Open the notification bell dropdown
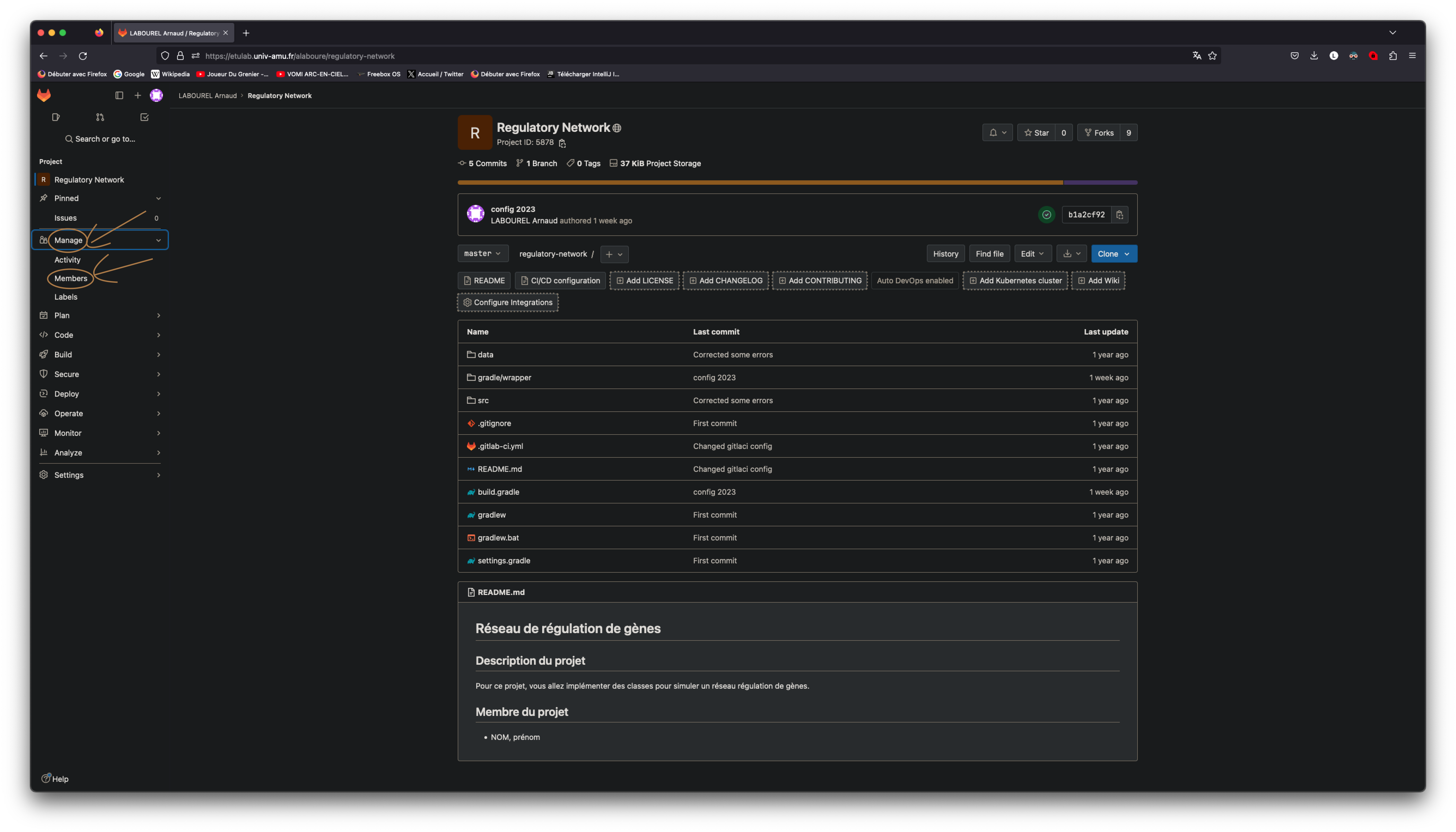This screenshot has height=832, width=1456. 997,133
